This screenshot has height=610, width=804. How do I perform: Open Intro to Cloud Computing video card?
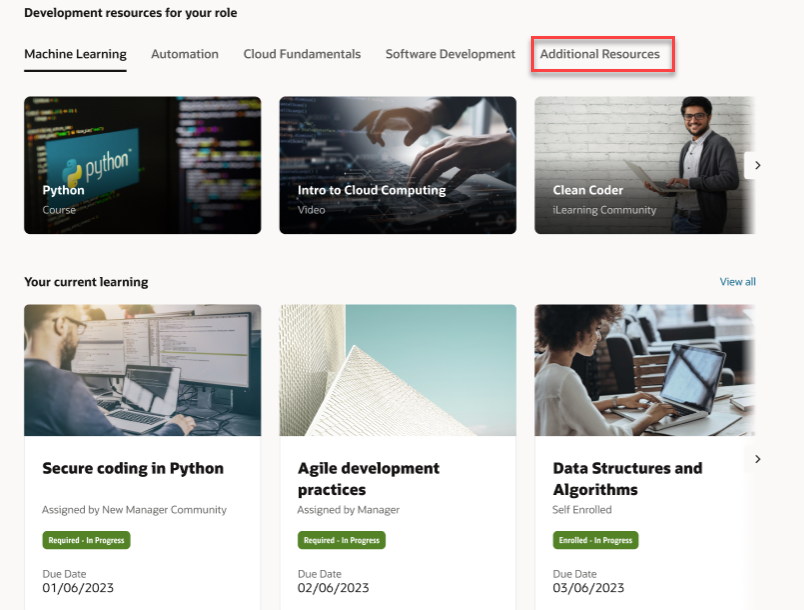tap(398, 165)
